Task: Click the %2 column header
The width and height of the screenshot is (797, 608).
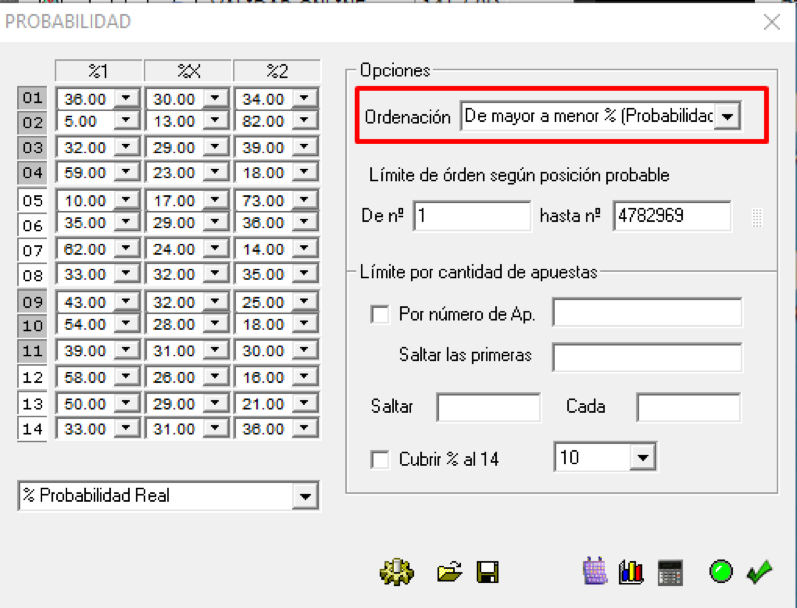Action: point(277,71)
